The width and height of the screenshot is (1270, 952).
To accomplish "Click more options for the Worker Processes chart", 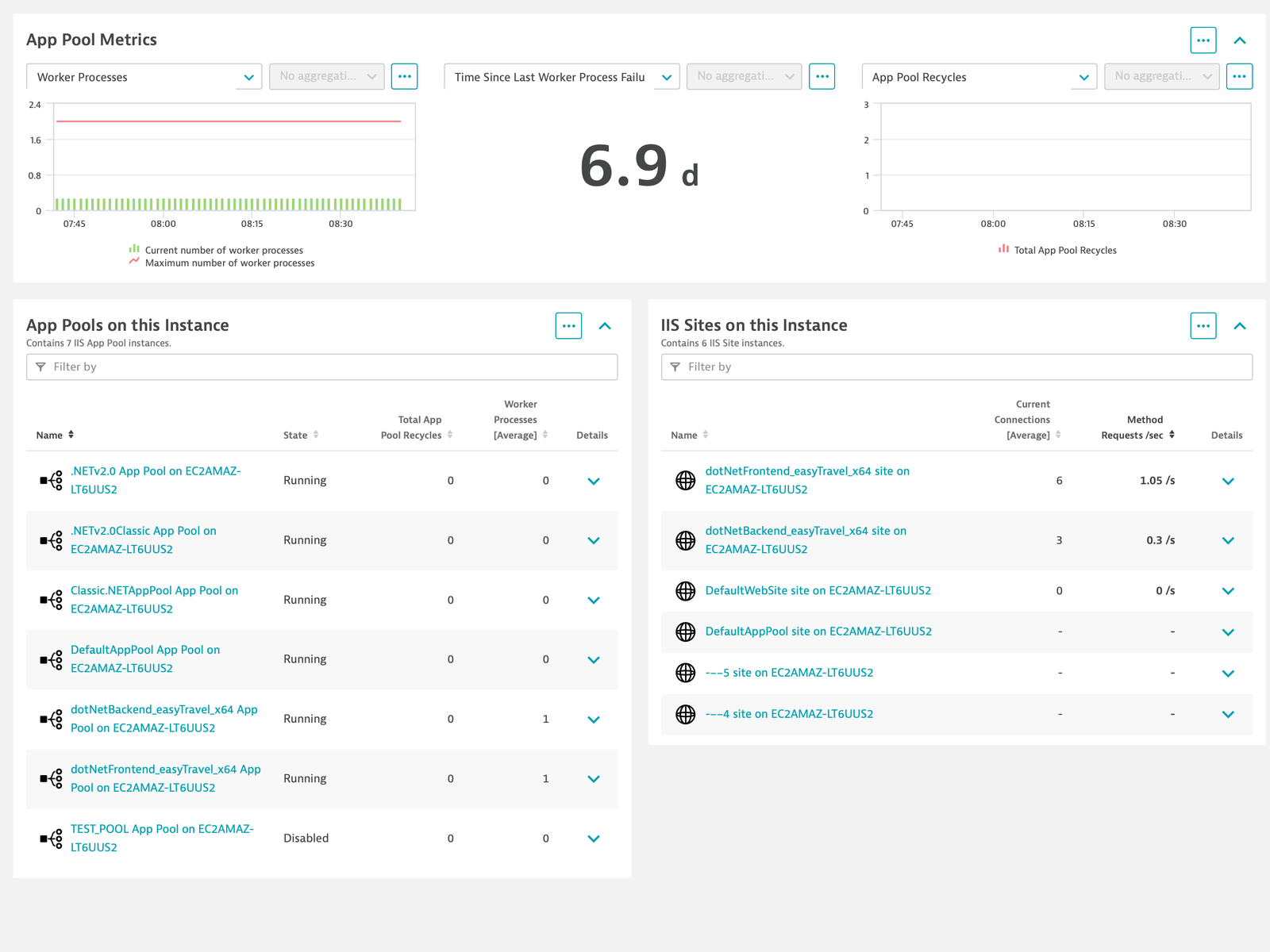I will coord(405,77).
